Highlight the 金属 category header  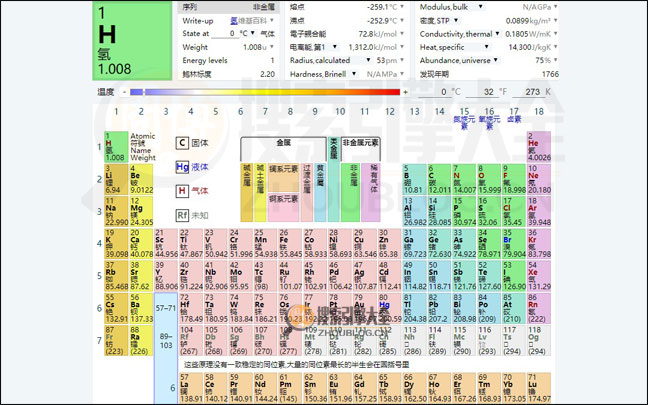tap(284, 143)
